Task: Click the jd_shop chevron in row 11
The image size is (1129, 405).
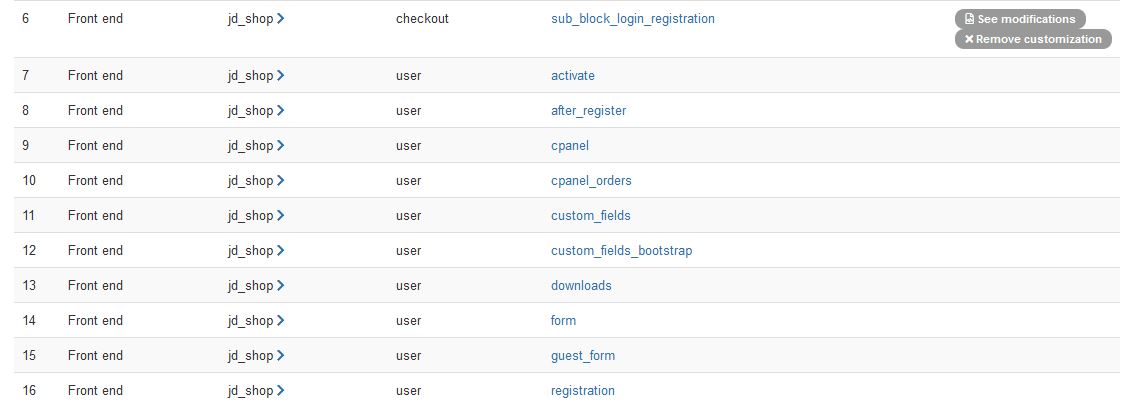Action: click(281, 215)
